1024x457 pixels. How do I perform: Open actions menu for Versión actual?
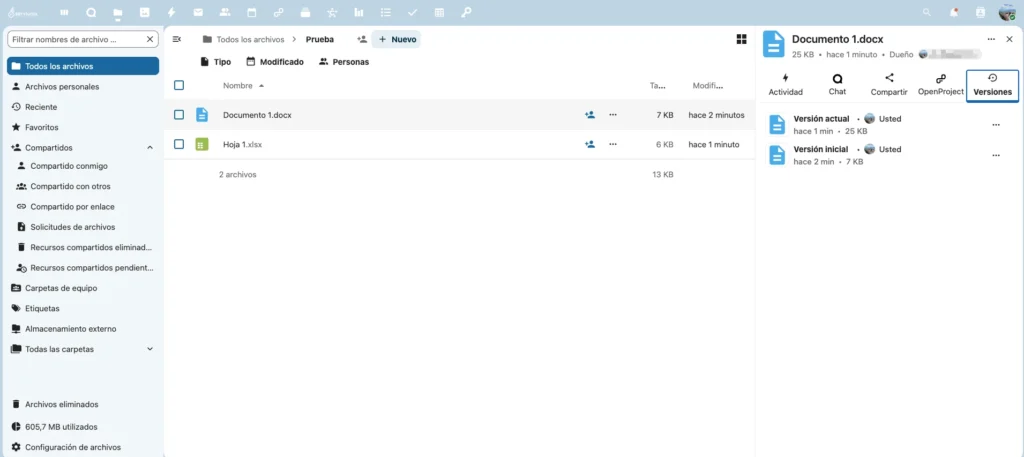[996, 125]
